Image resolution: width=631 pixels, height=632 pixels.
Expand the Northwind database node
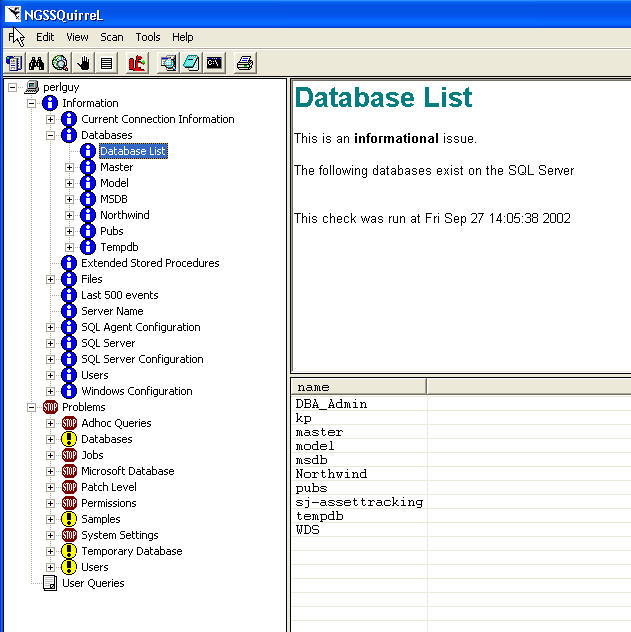click(x=69, y=215)
